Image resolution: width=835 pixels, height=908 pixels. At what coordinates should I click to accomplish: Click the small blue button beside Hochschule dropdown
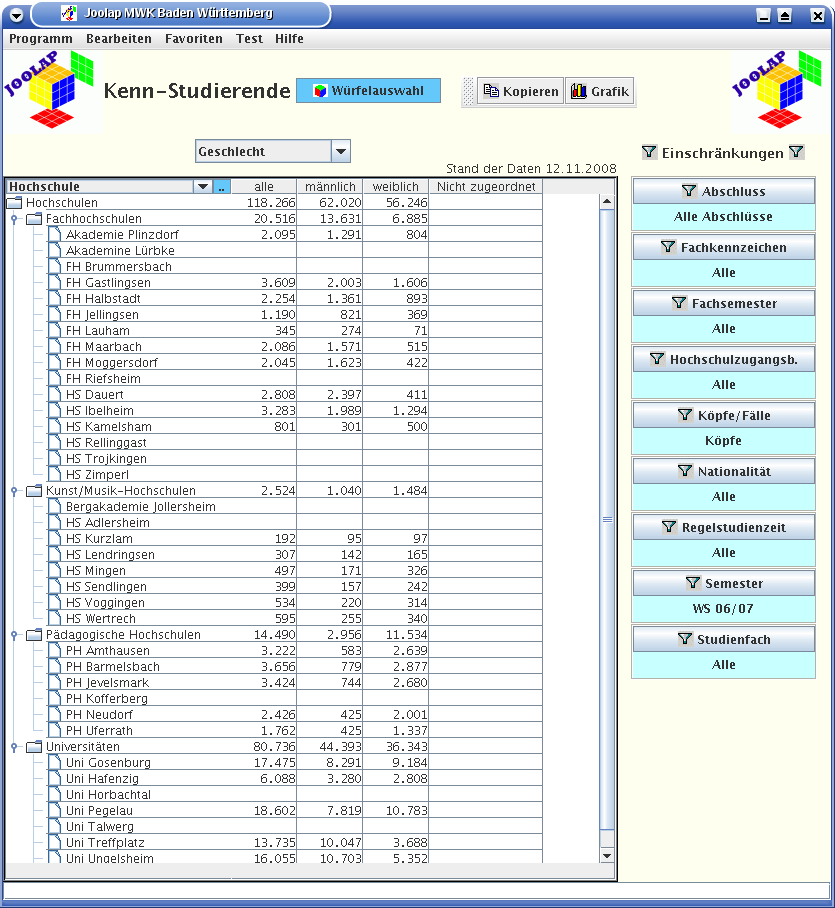tap(222, 187)
